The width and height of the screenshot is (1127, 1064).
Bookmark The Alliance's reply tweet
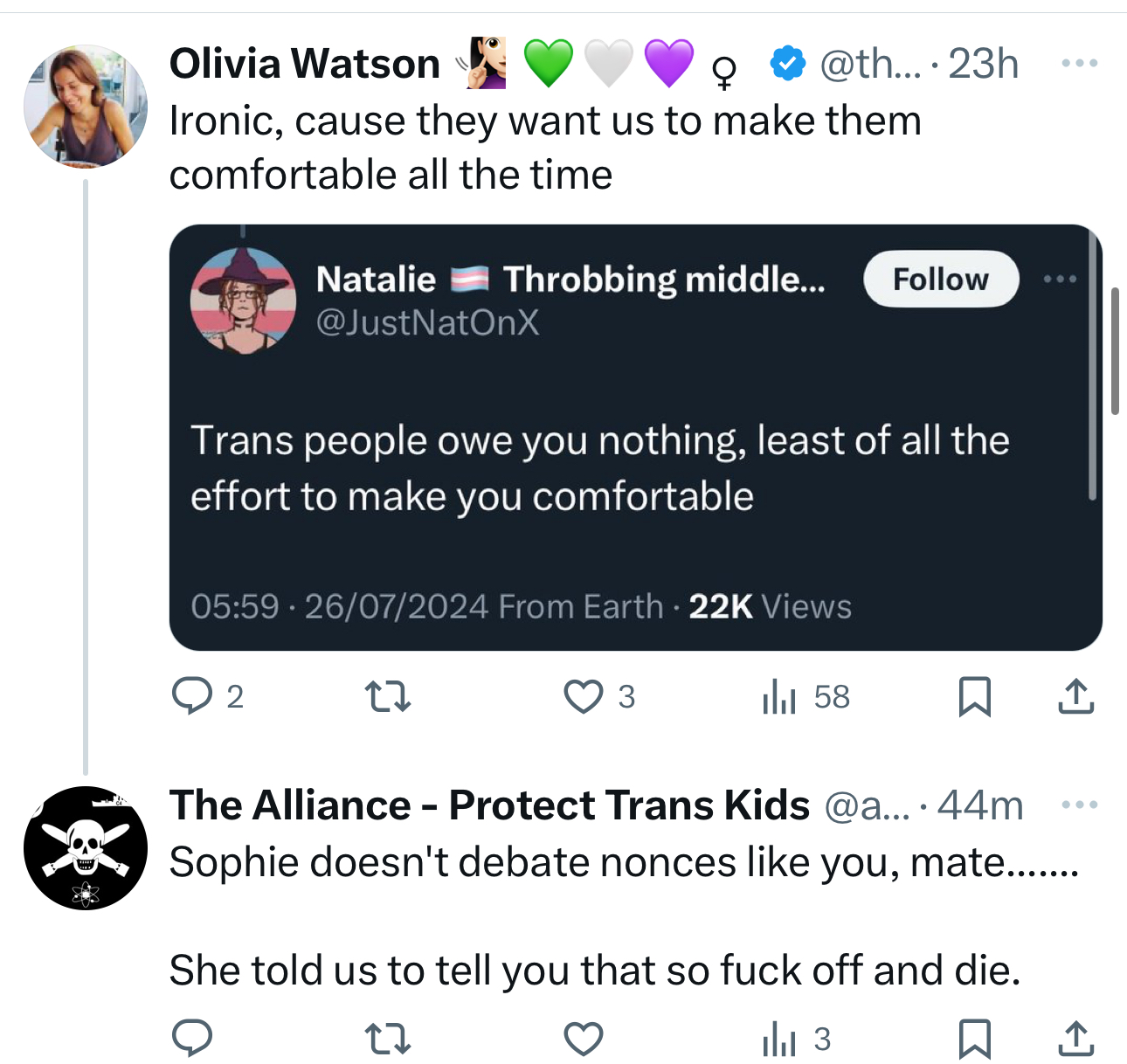pos(974,1039)
